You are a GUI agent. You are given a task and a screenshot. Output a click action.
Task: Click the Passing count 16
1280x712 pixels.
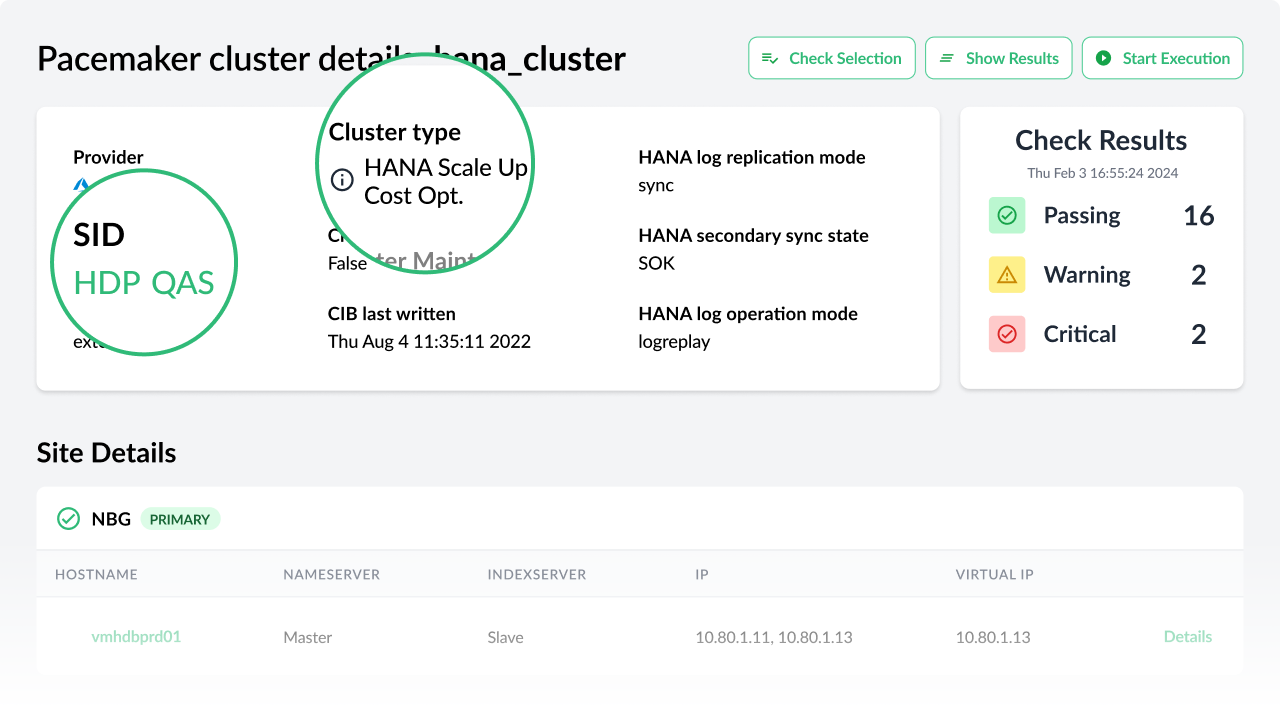pyautogui.click(x=1199, y=215)
